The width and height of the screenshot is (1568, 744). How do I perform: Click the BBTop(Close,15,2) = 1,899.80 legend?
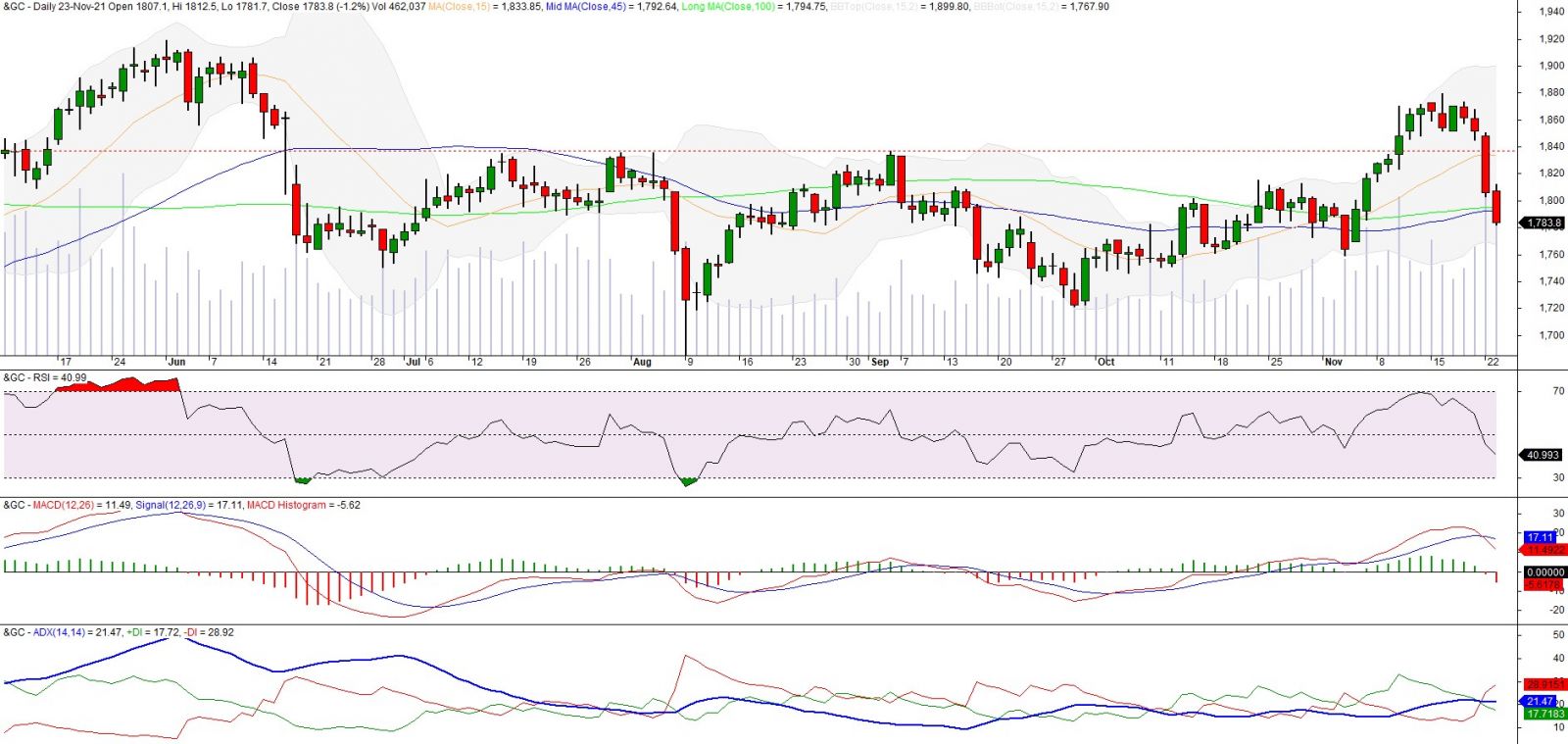click(901, 6)
